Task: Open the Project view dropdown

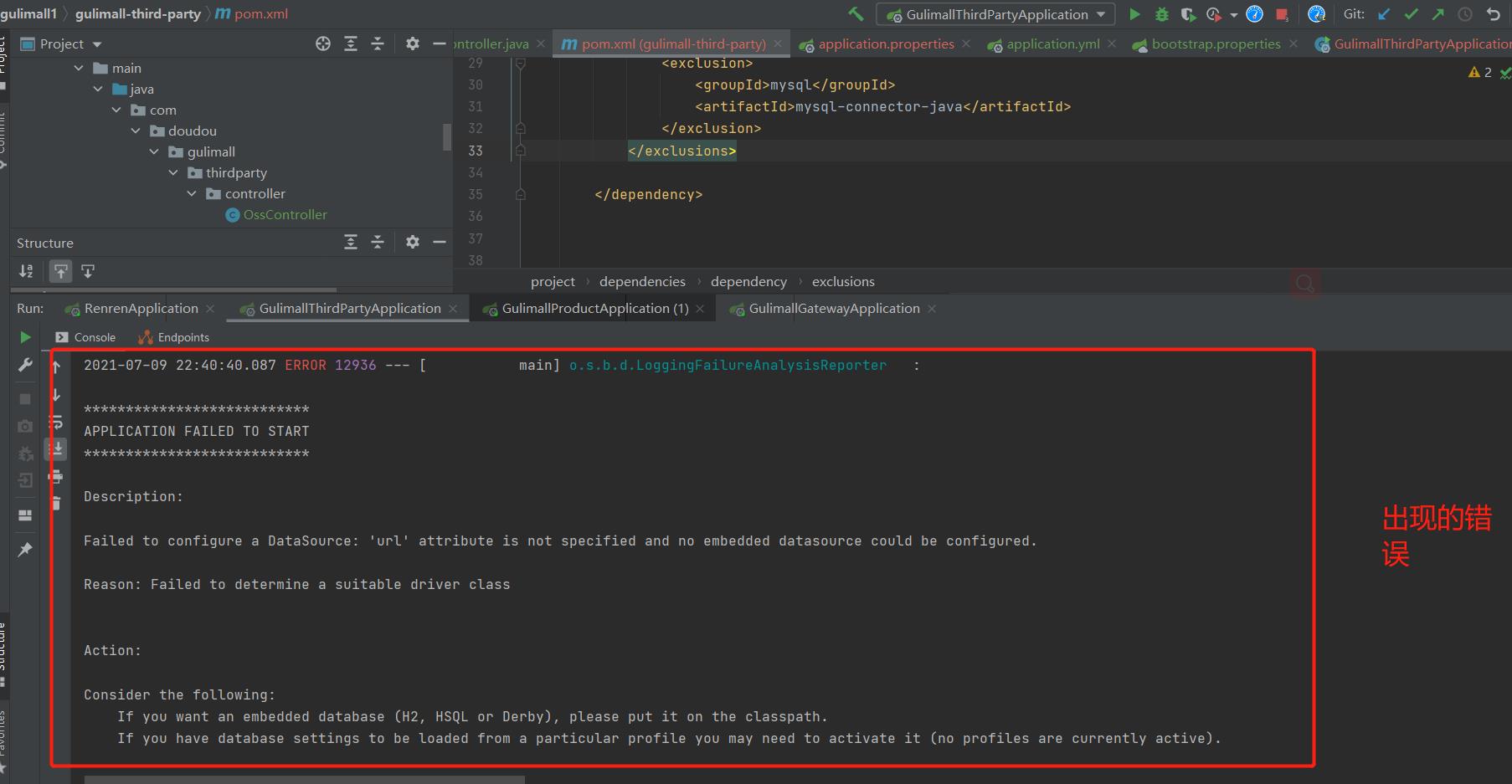Action: [96, 44]
